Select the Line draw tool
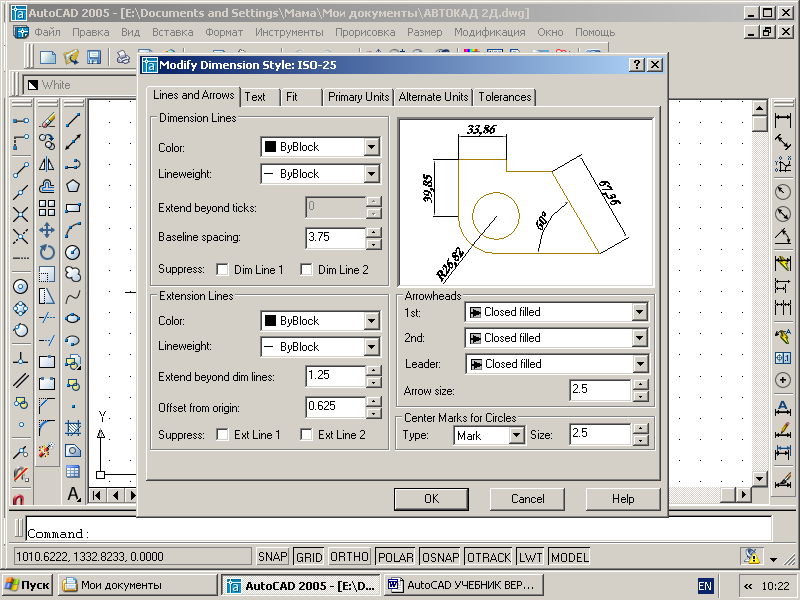The width and height of the screenshot is (800, 600). click(73, 120)
